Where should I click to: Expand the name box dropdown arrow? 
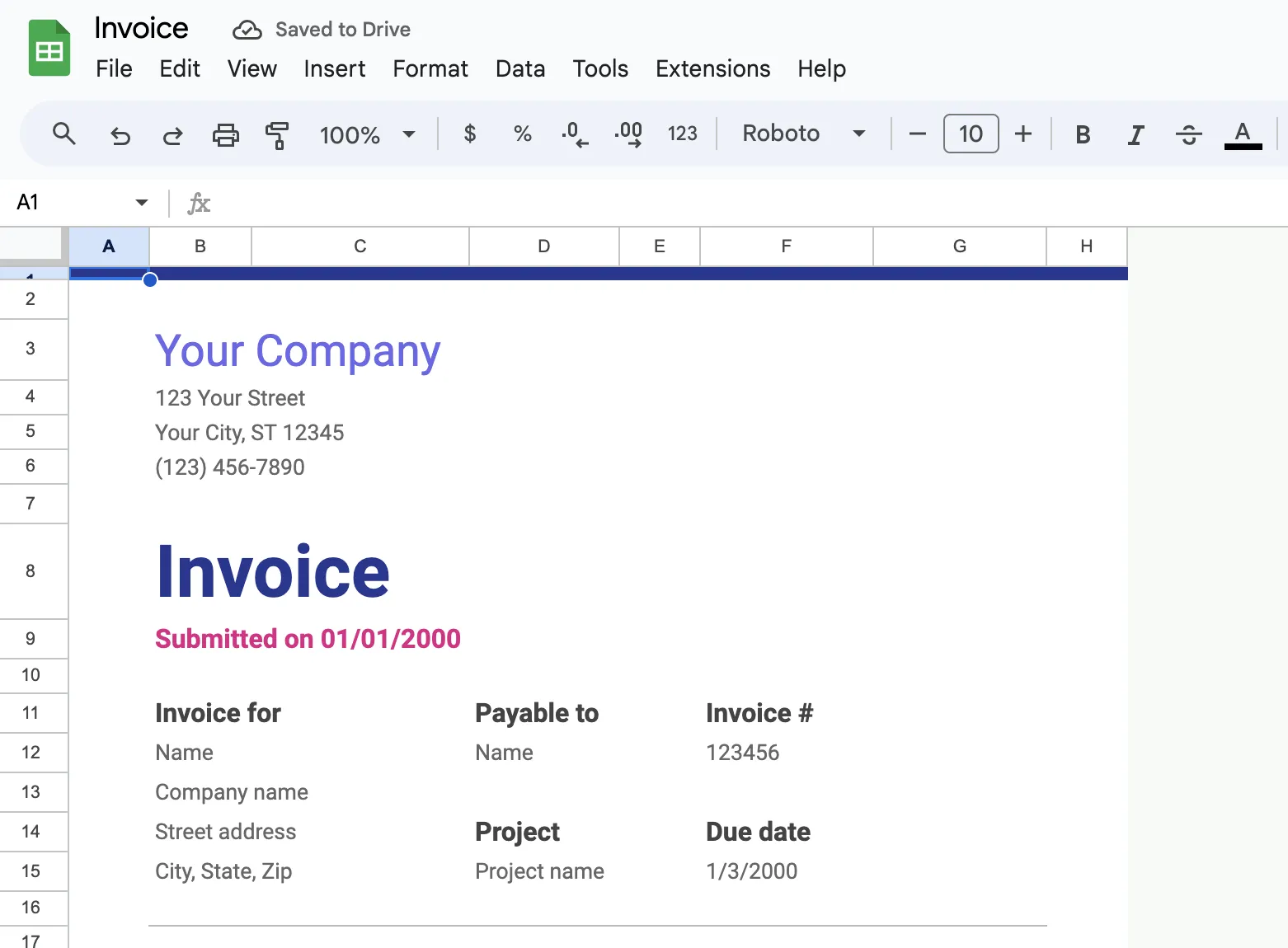pyautogui.click(x=142, y=202)
